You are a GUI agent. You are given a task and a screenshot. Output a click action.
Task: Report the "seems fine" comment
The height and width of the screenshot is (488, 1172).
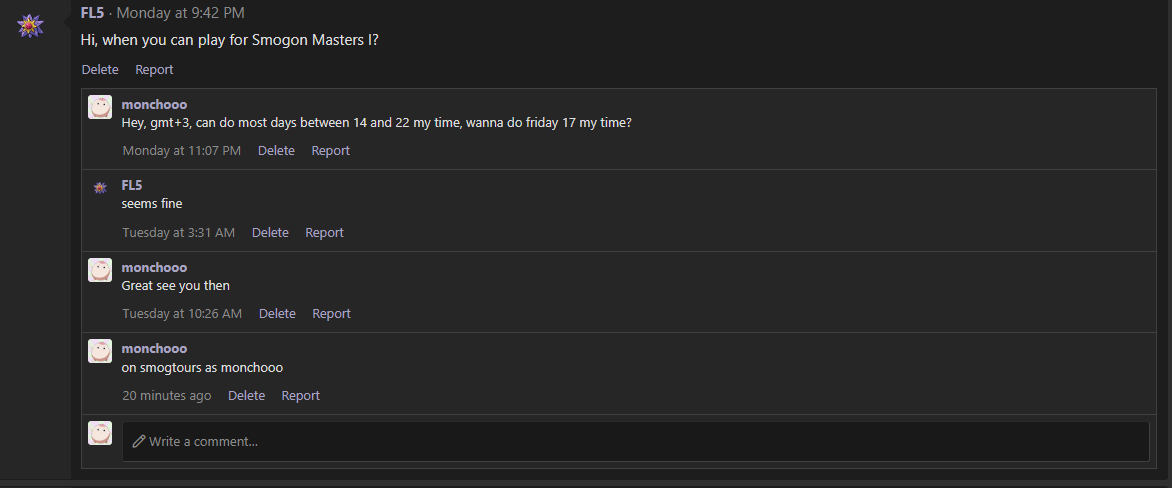pyautogui.click(x=324, y=233)
